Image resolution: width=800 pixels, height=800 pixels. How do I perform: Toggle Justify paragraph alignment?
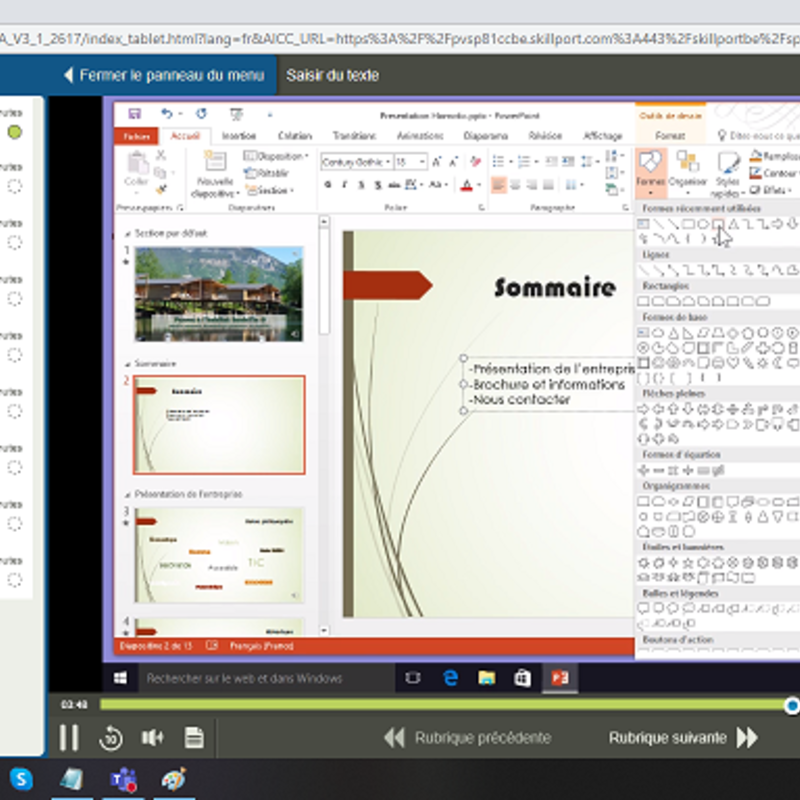548,185
